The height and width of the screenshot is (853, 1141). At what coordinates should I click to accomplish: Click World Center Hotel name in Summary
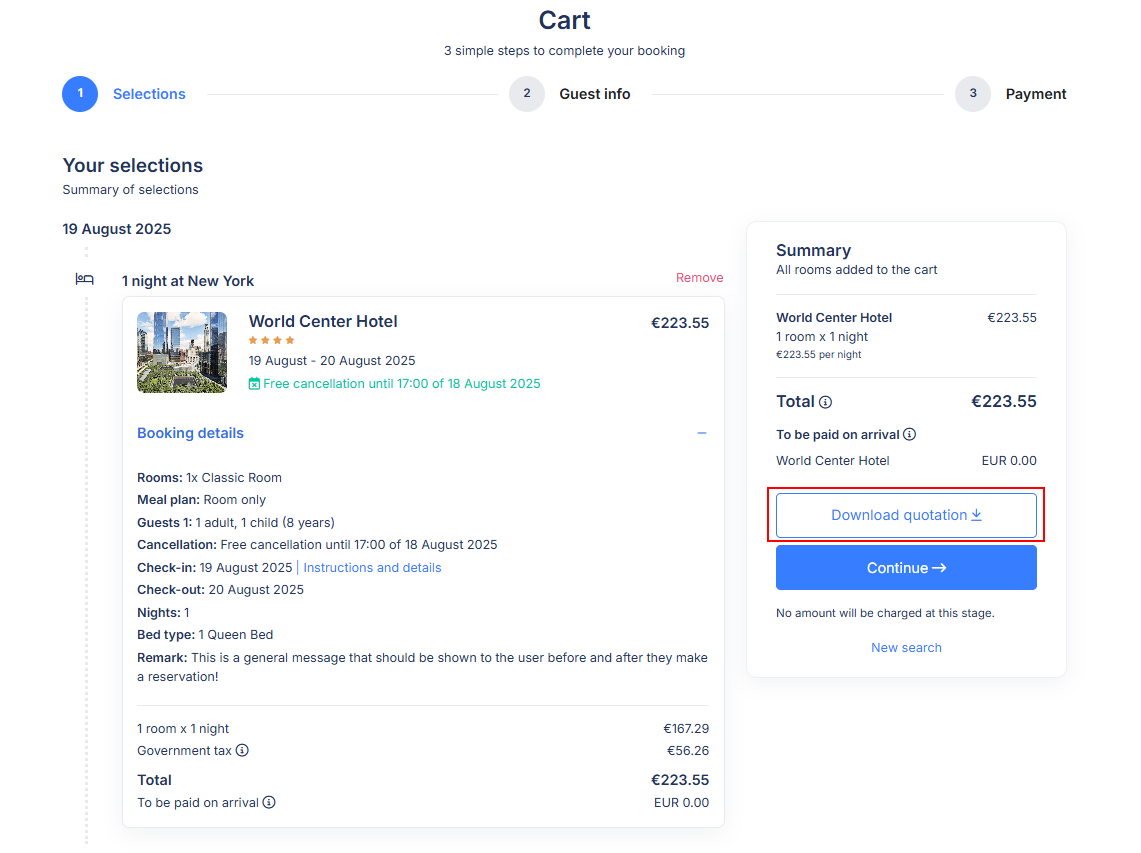[834, 317]
